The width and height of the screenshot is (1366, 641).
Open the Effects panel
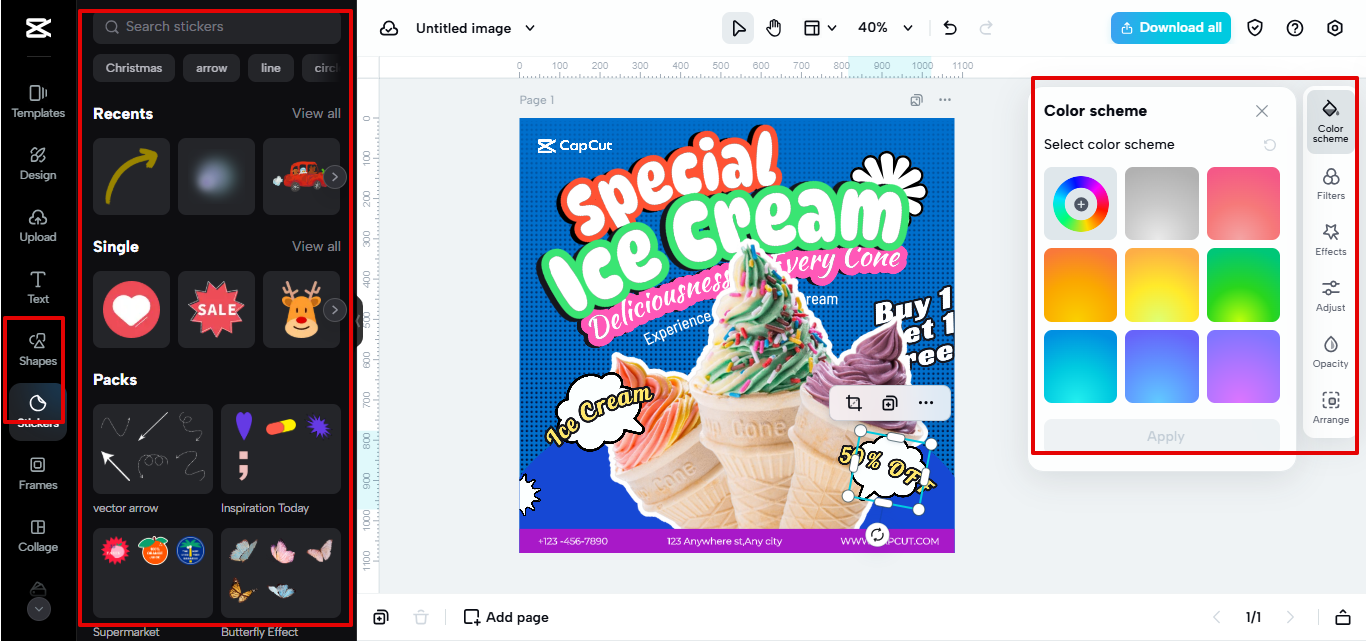pos(1330,238)
